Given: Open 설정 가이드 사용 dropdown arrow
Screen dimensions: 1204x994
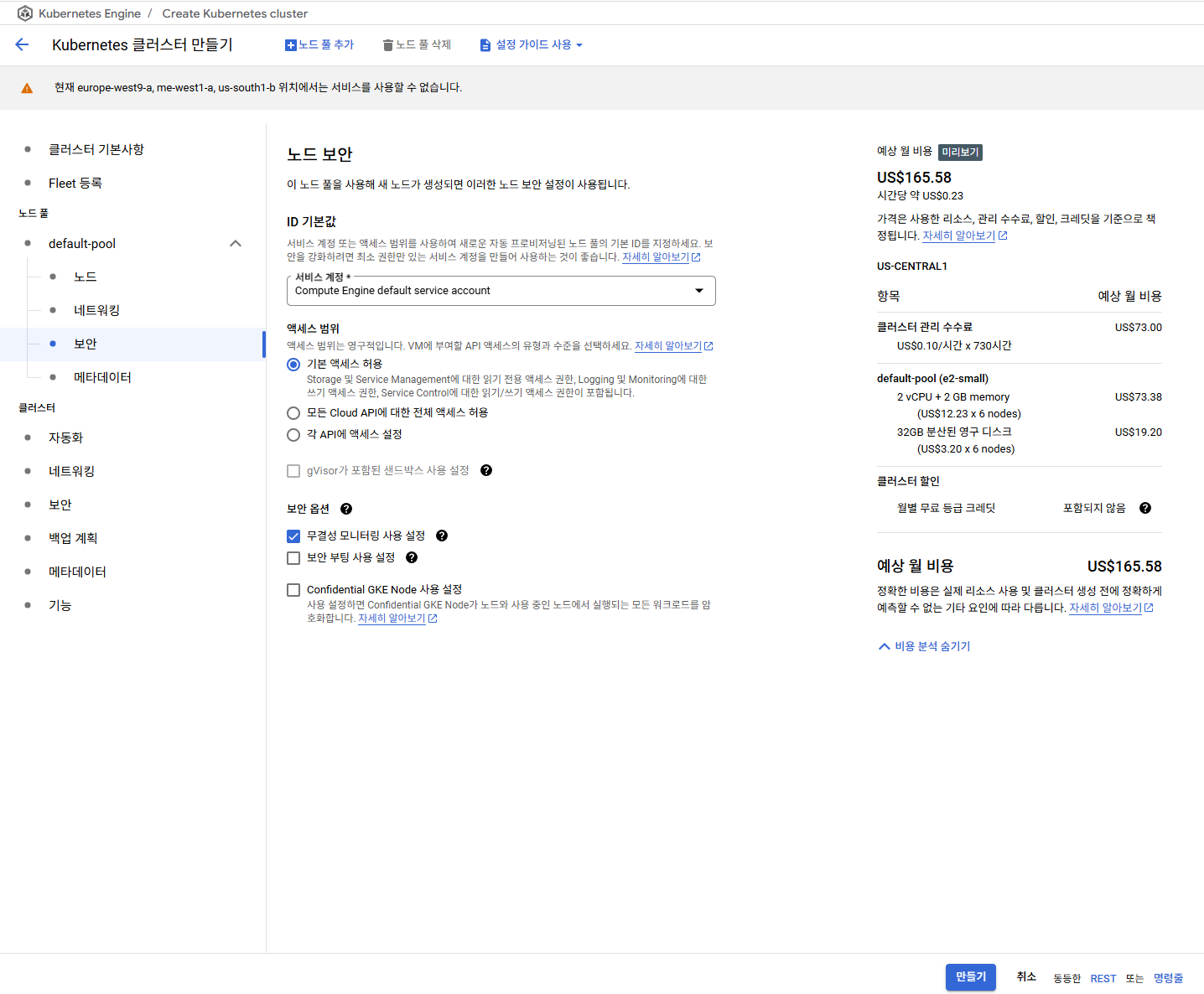Looking at the screenshot, I should click(579, 45).
